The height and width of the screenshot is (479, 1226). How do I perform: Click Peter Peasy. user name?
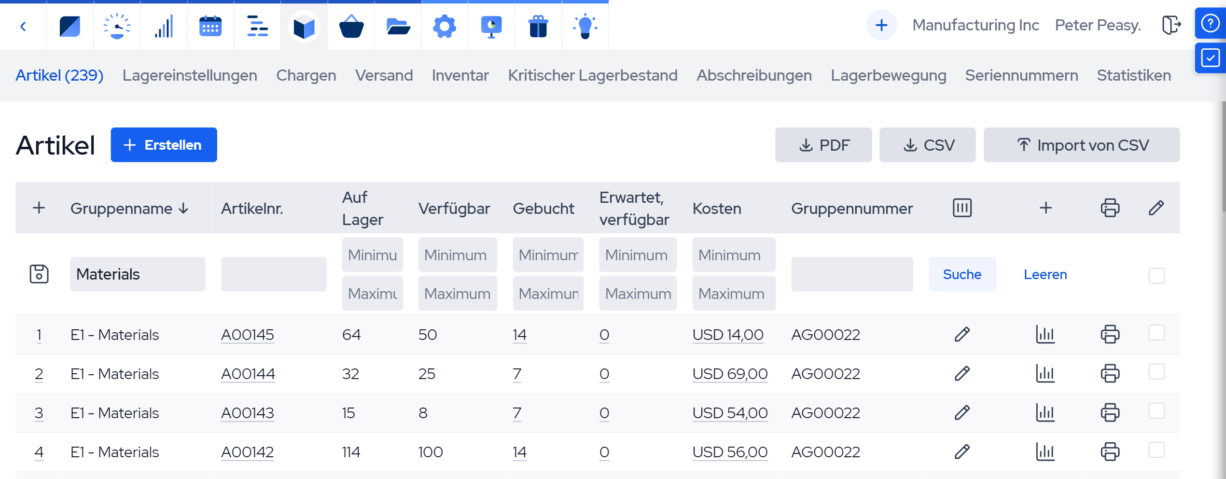(x=1098, y=26)
